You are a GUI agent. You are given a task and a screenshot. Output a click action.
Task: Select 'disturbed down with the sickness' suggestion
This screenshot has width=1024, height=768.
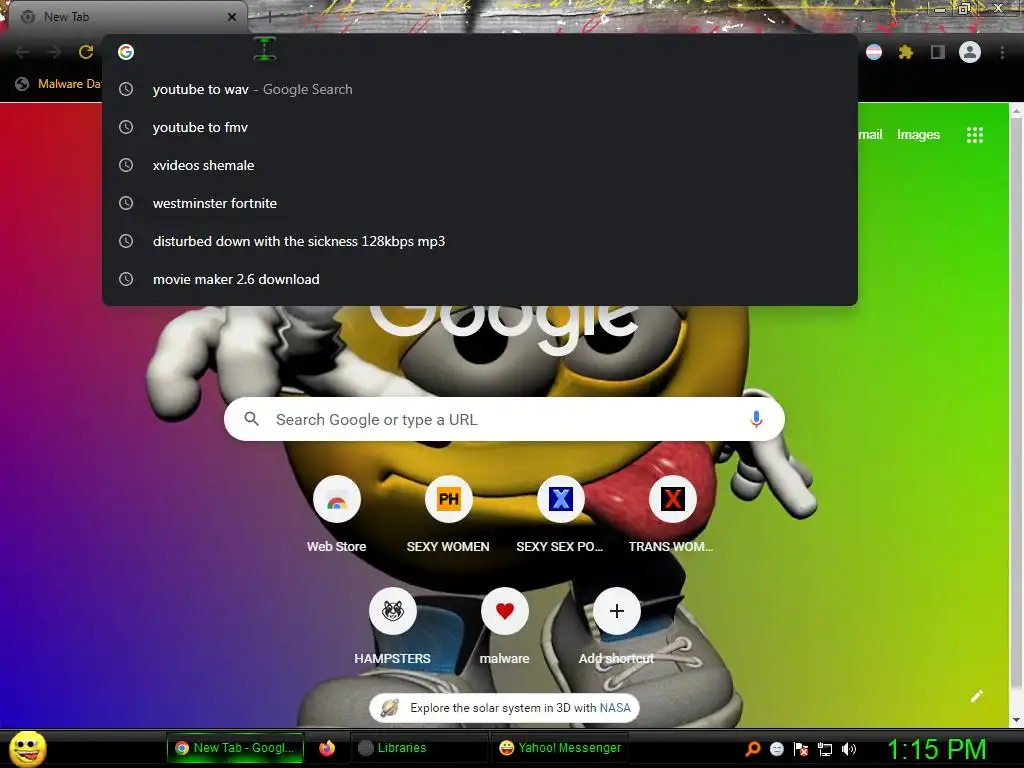(x=480, y=241)
